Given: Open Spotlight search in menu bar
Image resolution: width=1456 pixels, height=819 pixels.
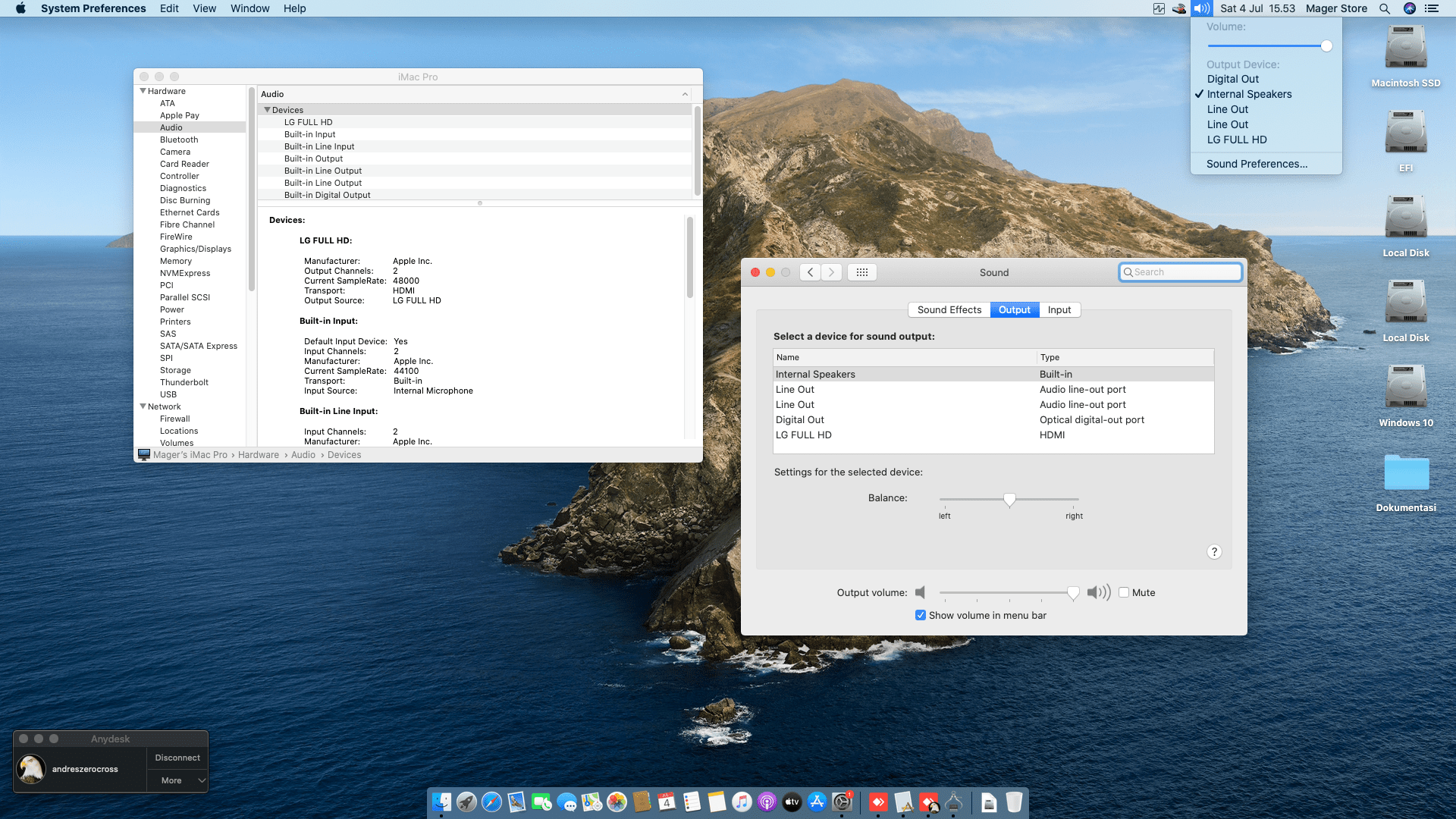Looking at the screenshot, I should (1384, 8).
